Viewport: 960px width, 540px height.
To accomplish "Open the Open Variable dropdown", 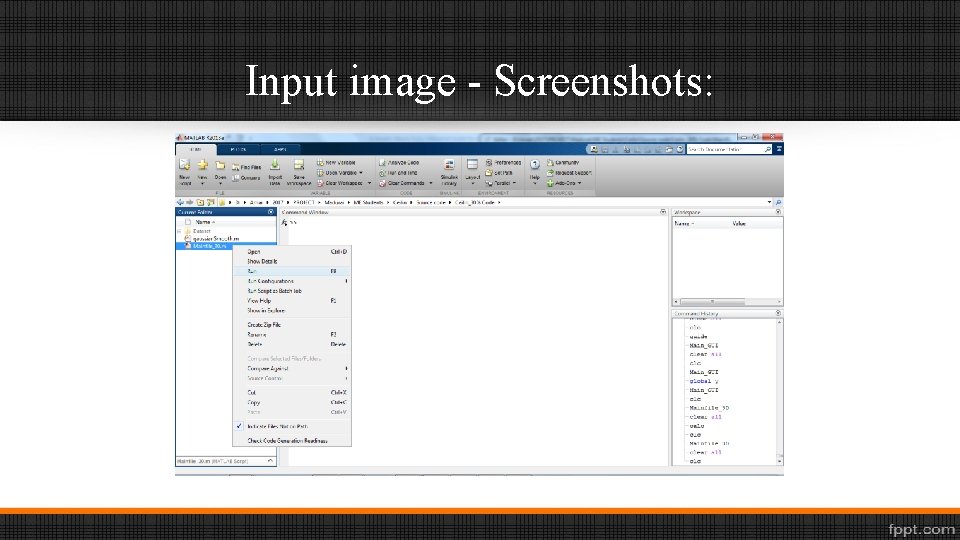I will pyautogui.click(x=361, y=173).
